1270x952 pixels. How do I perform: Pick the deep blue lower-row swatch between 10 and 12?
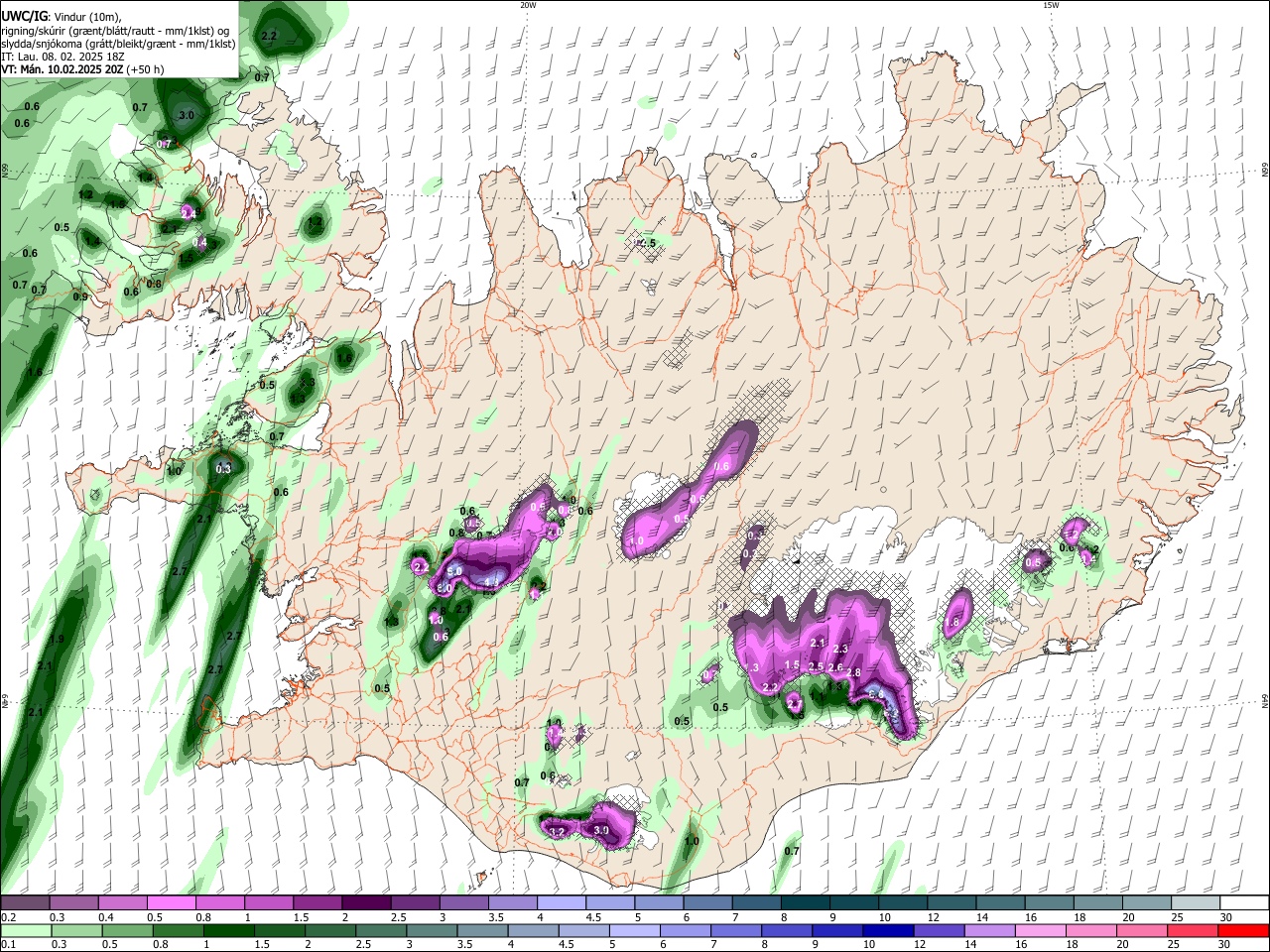[x=886, y=930]
